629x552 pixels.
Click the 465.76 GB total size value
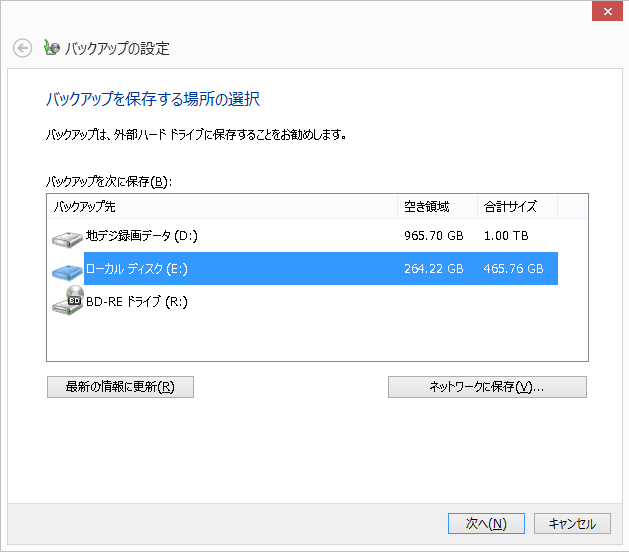513,269
